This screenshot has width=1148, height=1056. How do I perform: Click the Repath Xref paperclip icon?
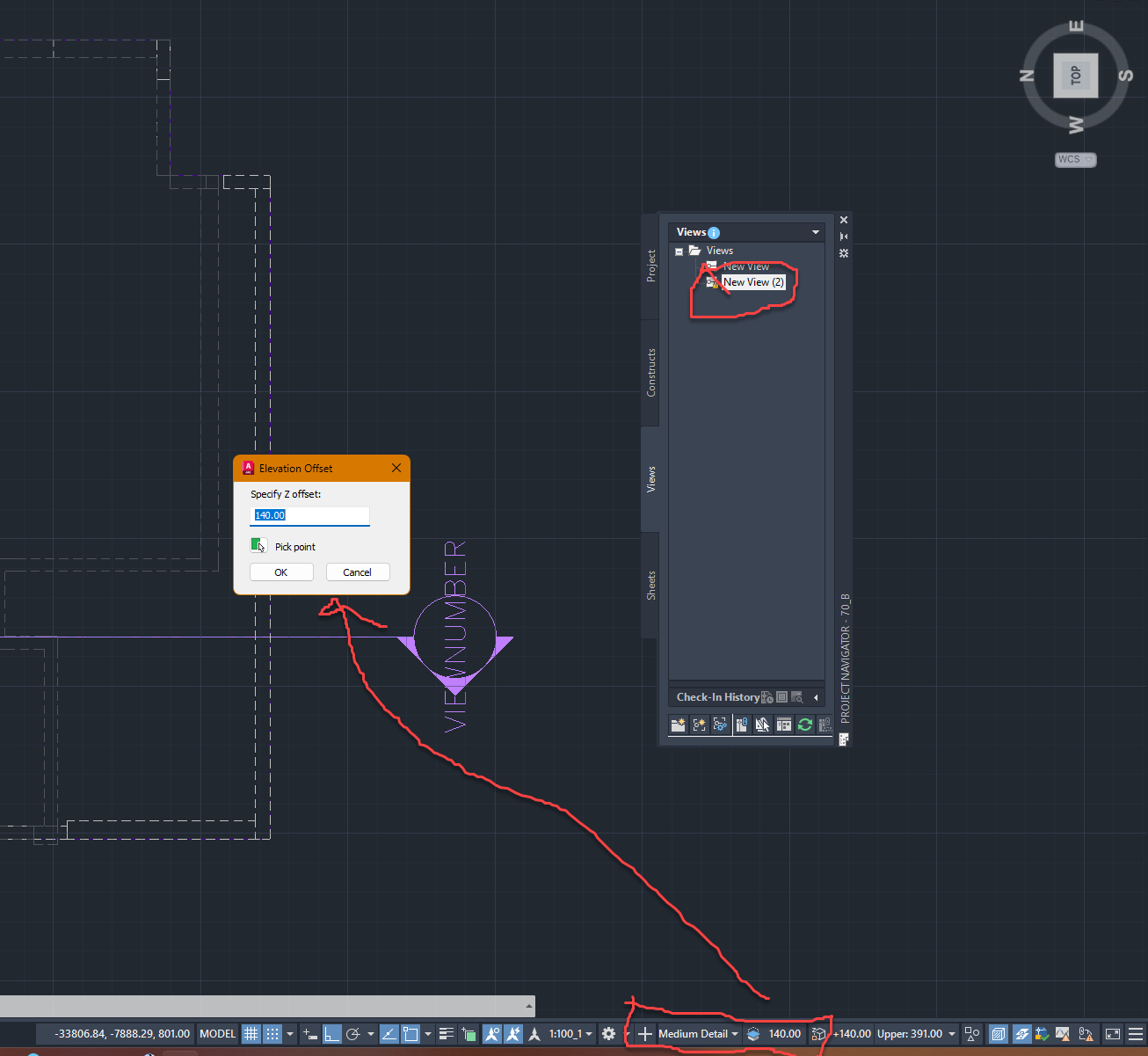coord(742,725)
